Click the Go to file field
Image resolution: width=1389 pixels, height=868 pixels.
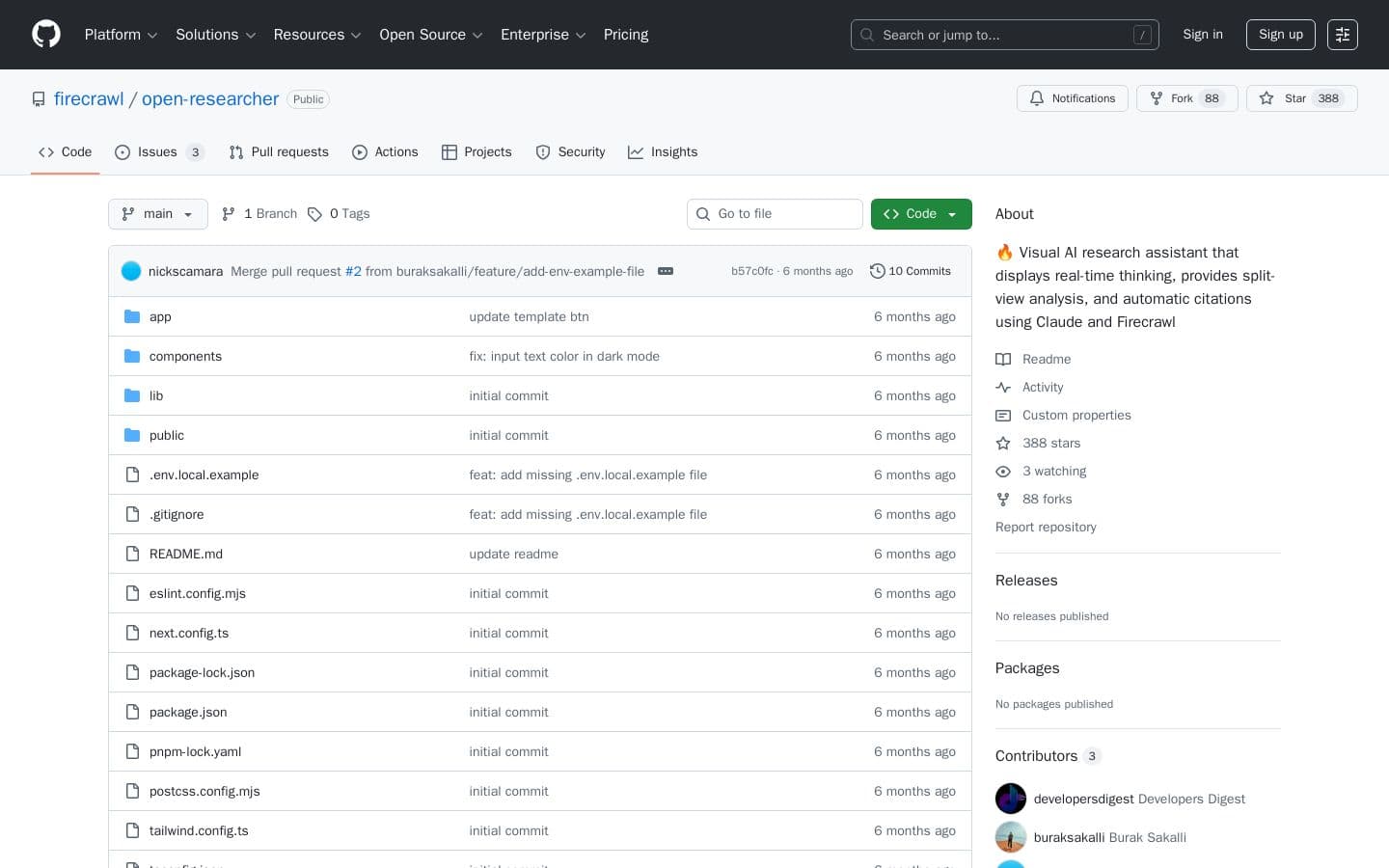click(x=775, y=214)
